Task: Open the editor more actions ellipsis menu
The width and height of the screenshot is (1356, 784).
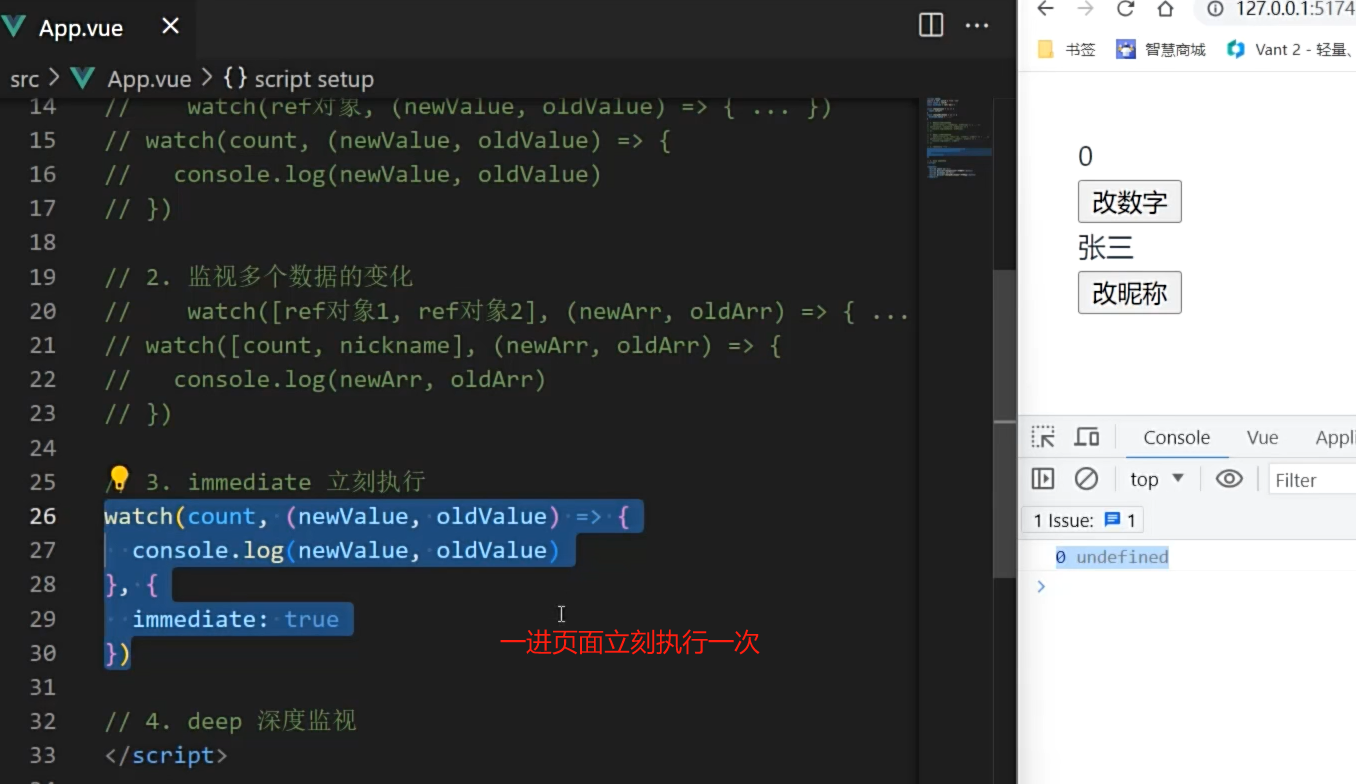Action: click(x=977, y=27)
